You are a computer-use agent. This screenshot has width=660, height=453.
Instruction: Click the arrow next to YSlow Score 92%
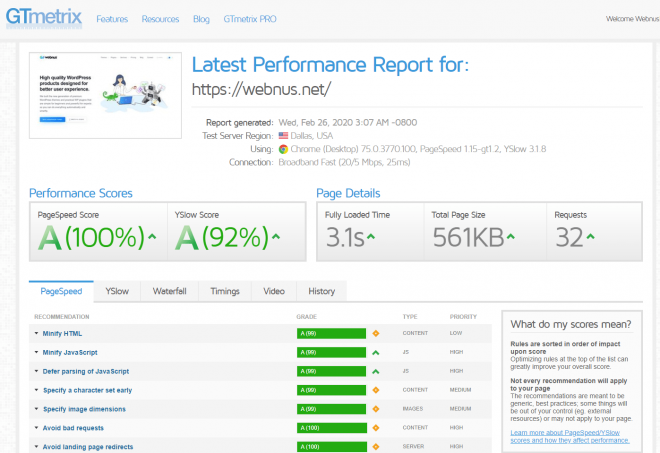(x=276, y=237)
